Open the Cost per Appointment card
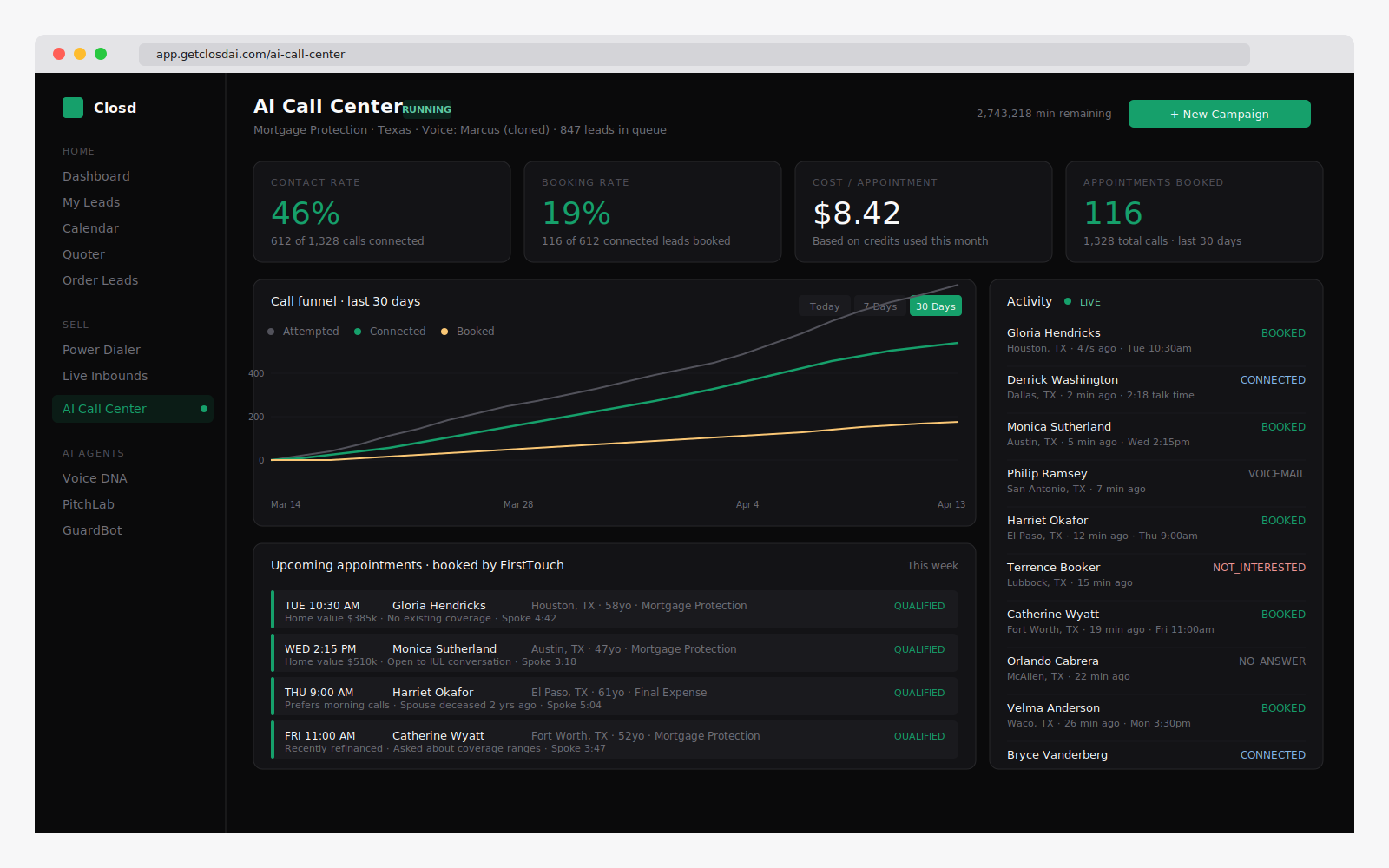 [x=923, y=212]
